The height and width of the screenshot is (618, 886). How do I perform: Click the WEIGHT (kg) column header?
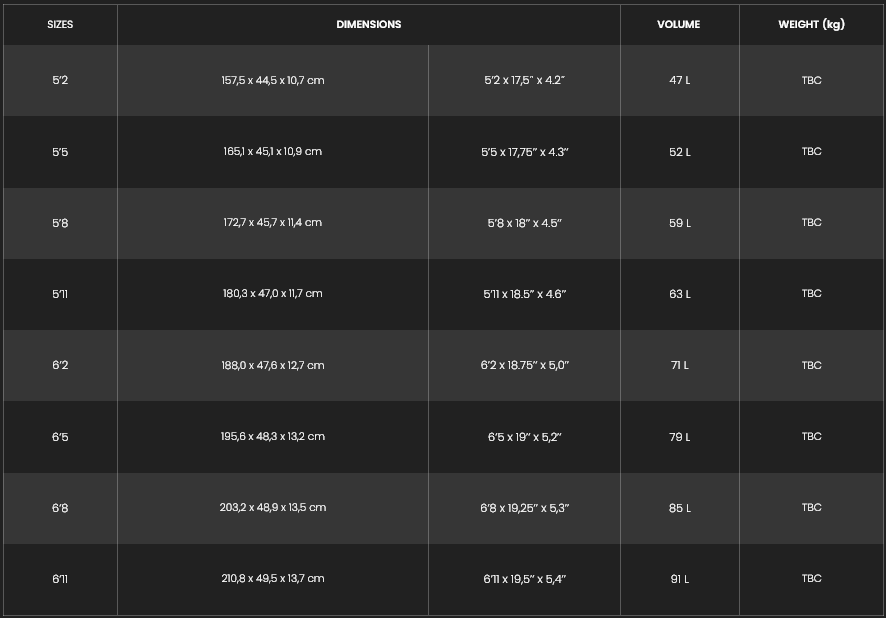811,24
